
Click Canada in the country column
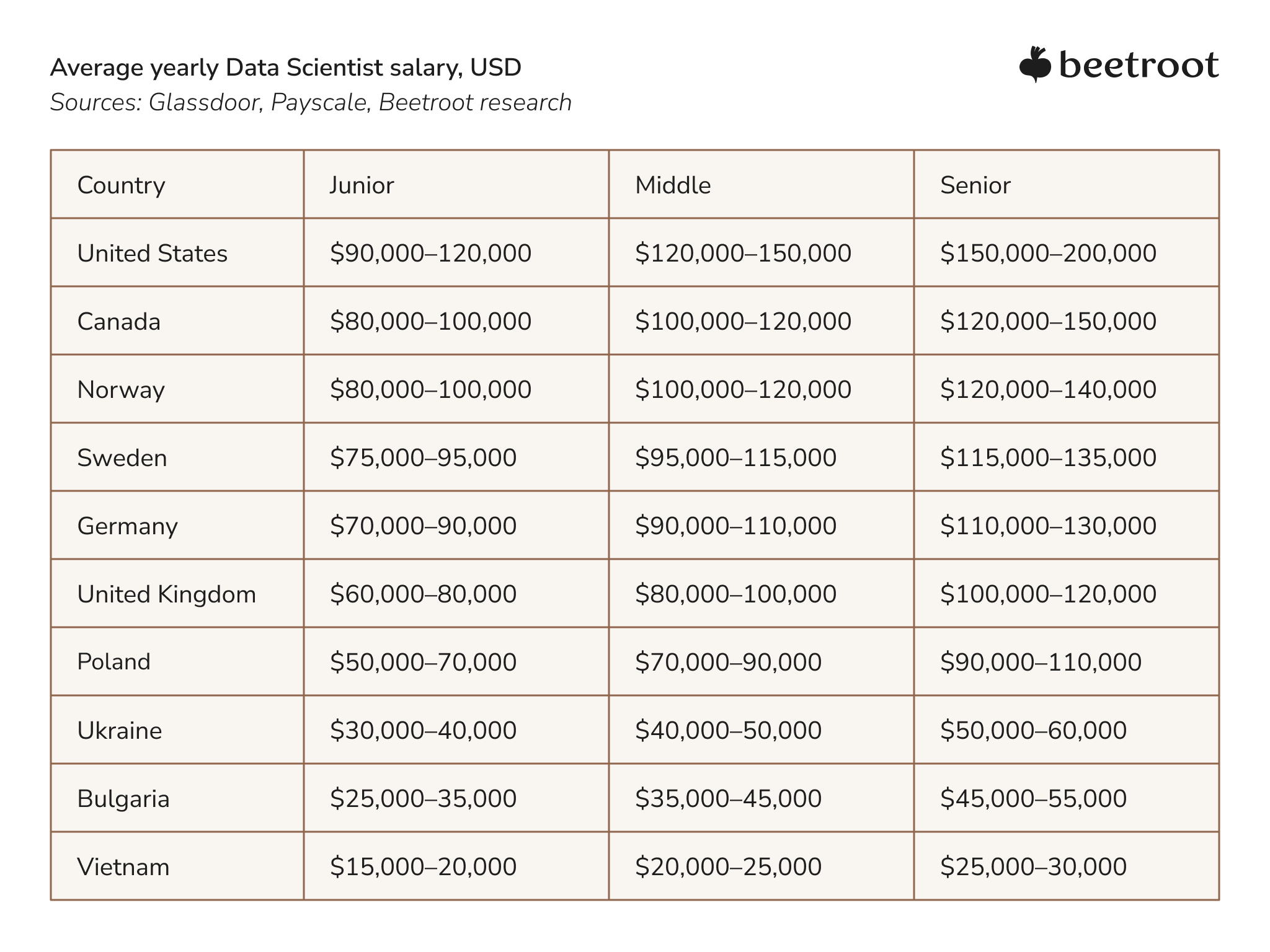click(118, 321)
